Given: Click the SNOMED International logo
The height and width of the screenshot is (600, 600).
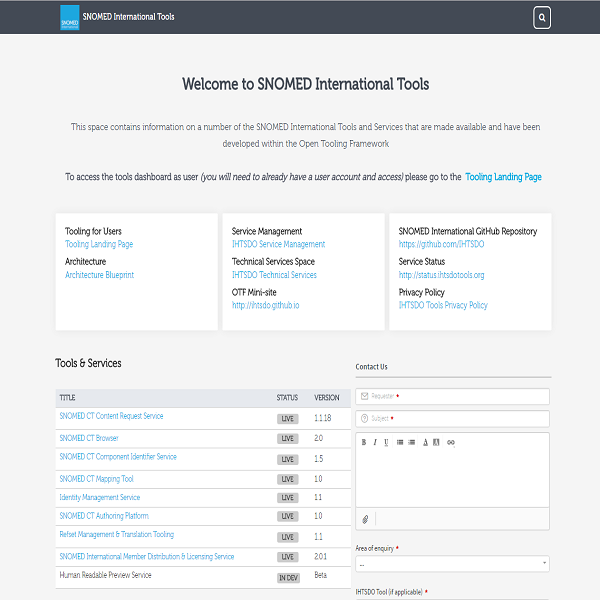Looking at the screenshot, I should (x=70, y=17).
